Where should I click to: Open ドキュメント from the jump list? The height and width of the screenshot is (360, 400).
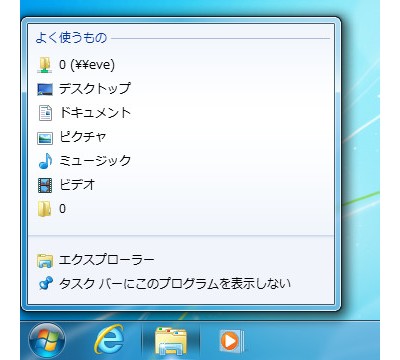coord(181,113)
